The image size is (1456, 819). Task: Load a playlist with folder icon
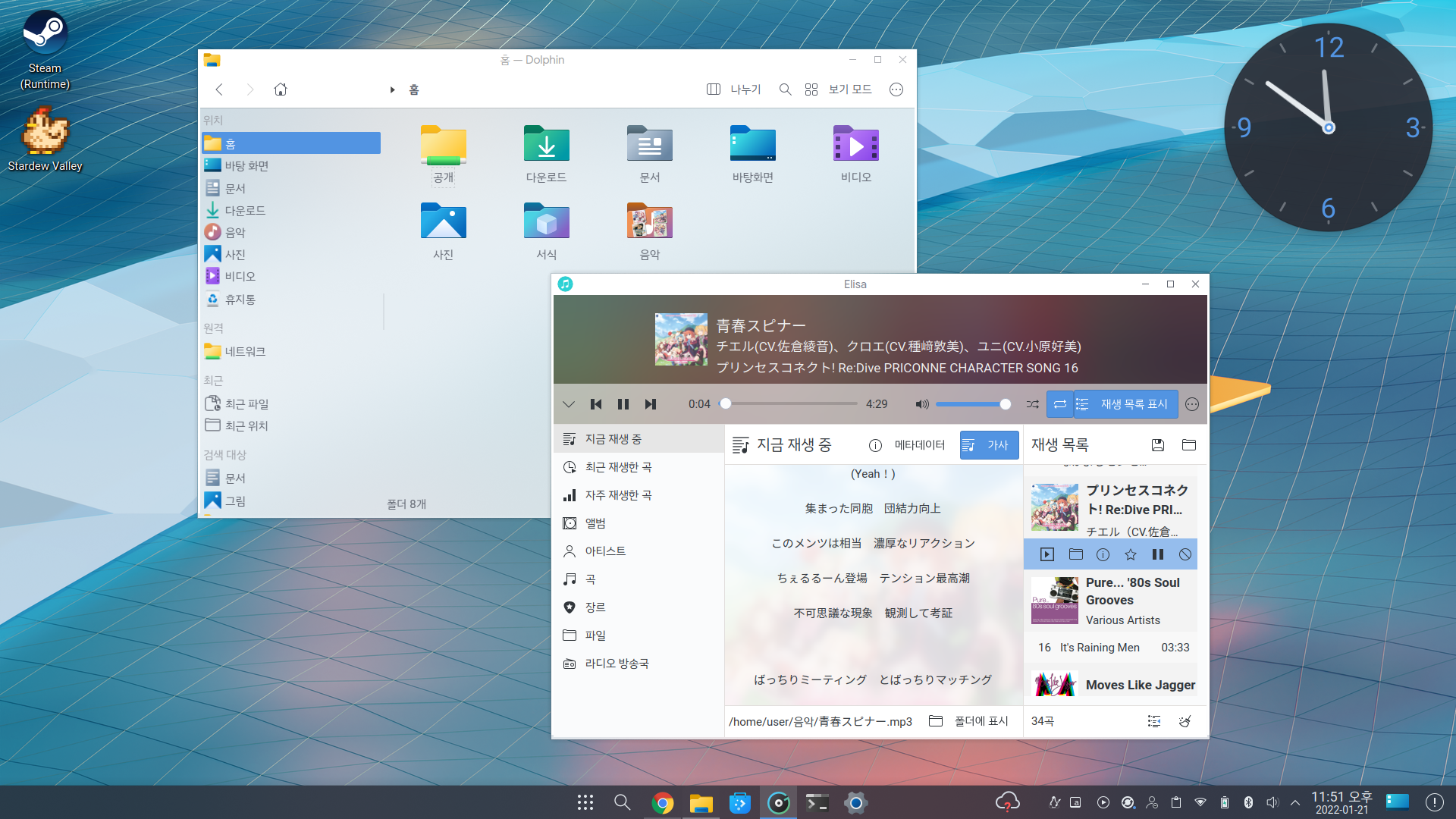(1189, 445)
